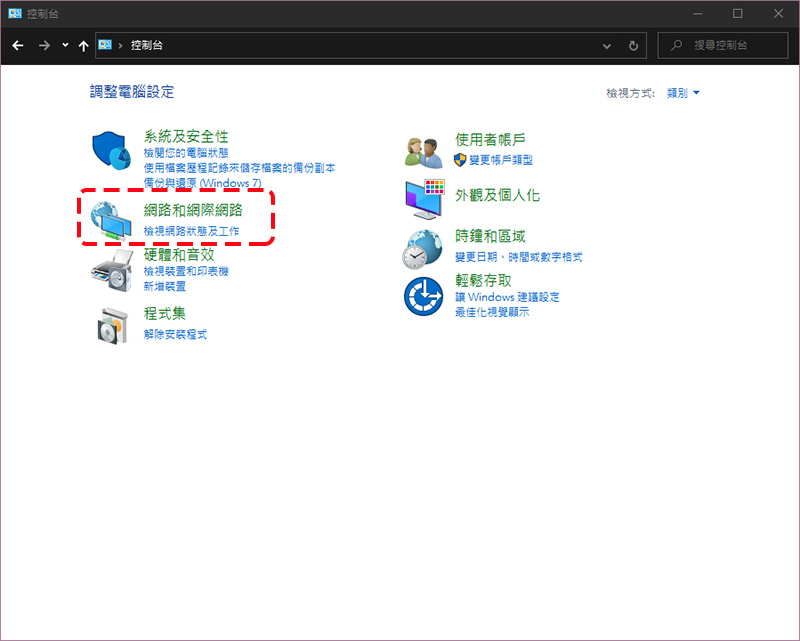Expand the recent locations dropdown arrow

[65, 45]
